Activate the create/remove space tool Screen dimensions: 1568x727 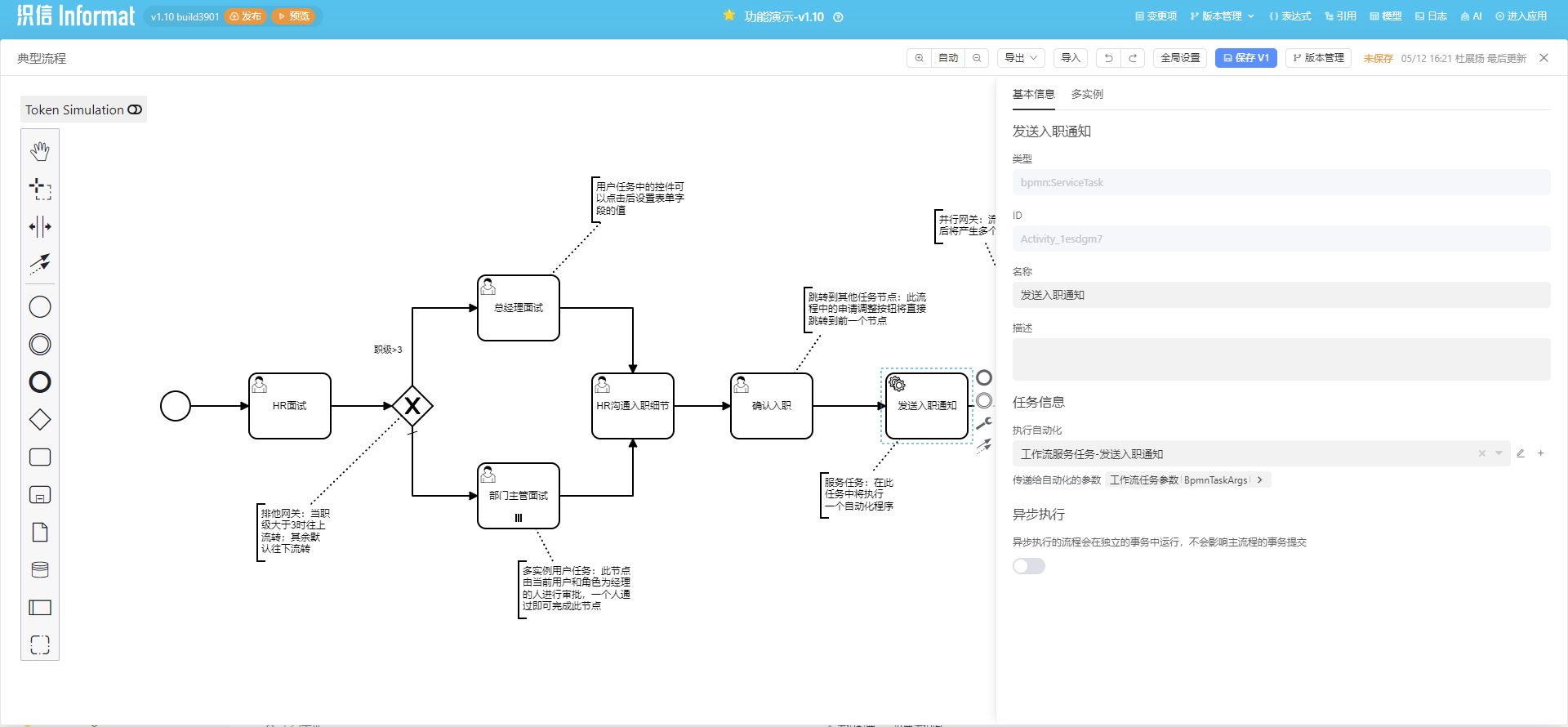click(40, 226)
